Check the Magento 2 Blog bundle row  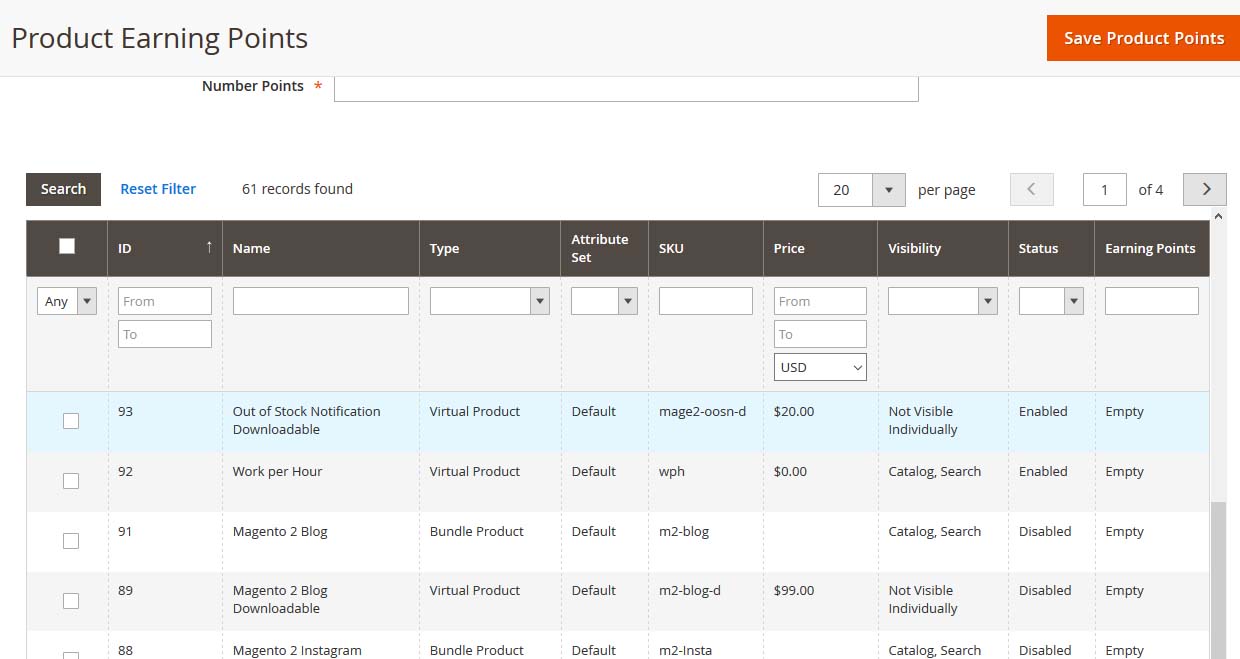[71, 541]
